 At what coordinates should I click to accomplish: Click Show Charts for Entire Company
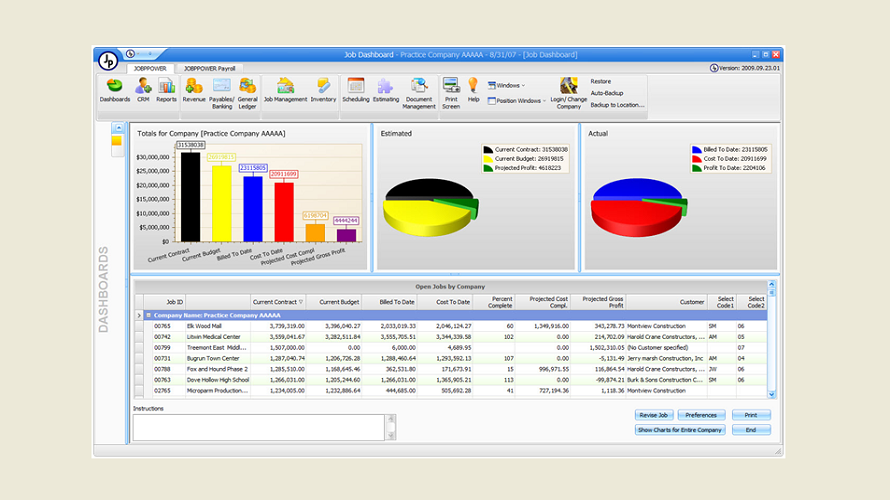[679, 430]
